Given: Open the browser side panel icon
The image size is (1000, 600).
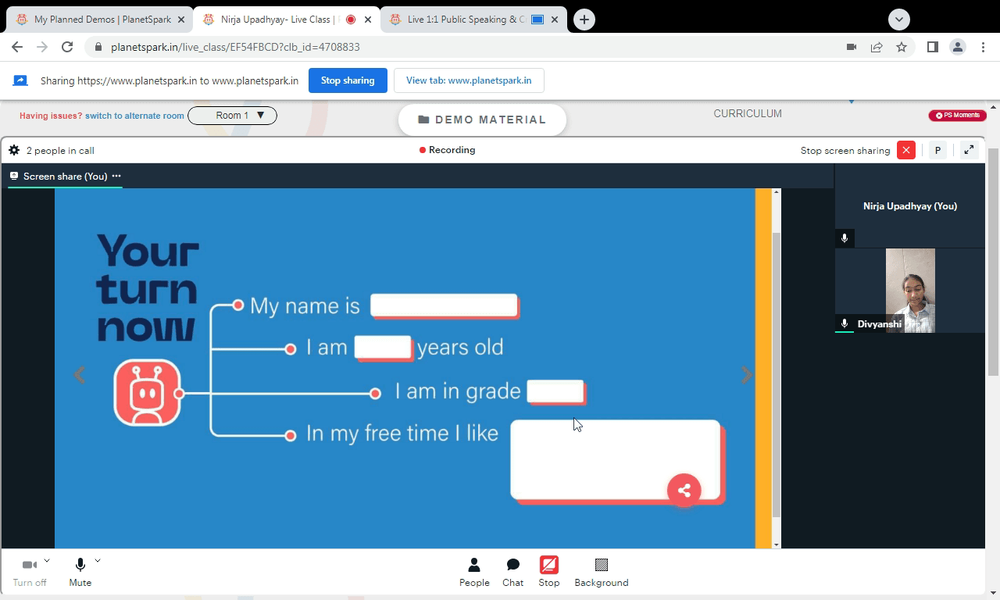Looking at the screenshot, I should [932, 47].
